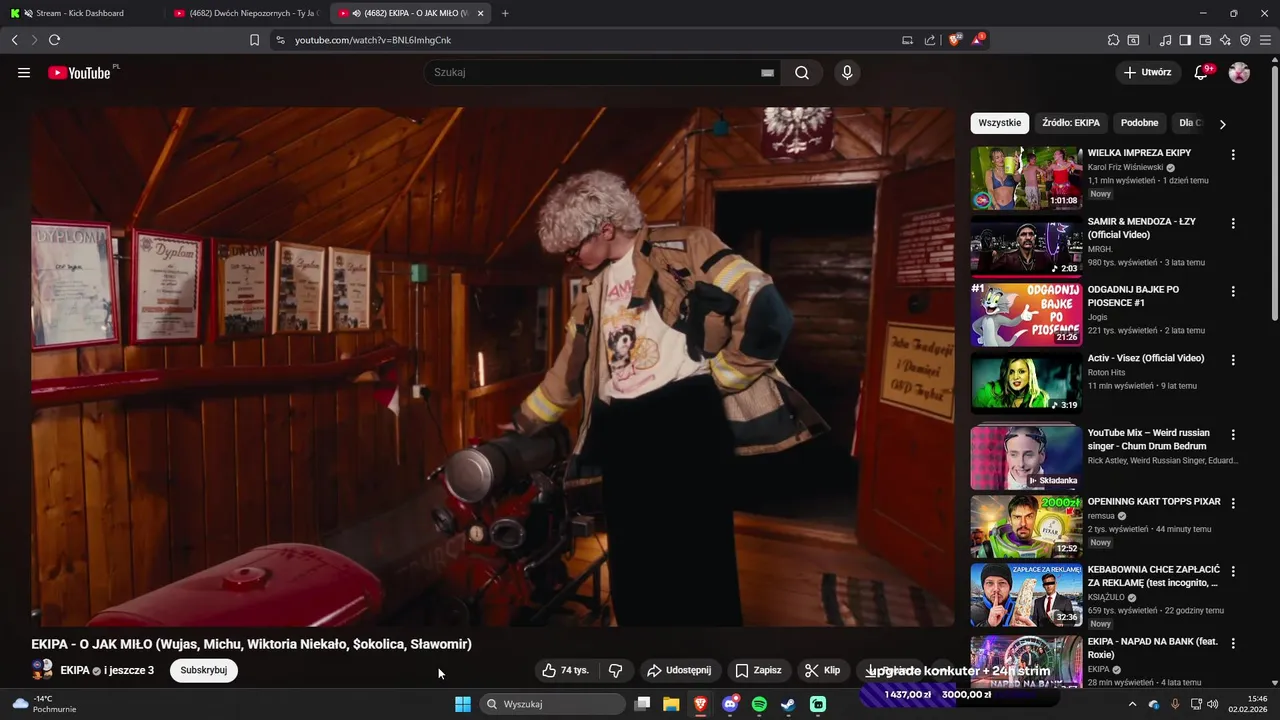The height and width of the screenshot is (720, 1280).
Task: Activate voice search microphone
Action: pos(847,73)
